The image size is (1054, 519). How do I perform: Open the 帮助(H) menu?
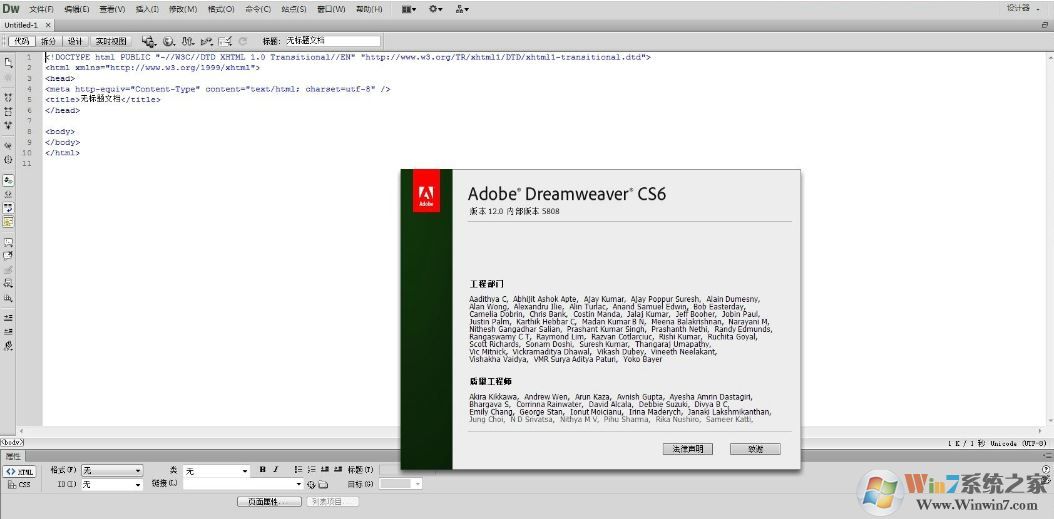(368, 9)
